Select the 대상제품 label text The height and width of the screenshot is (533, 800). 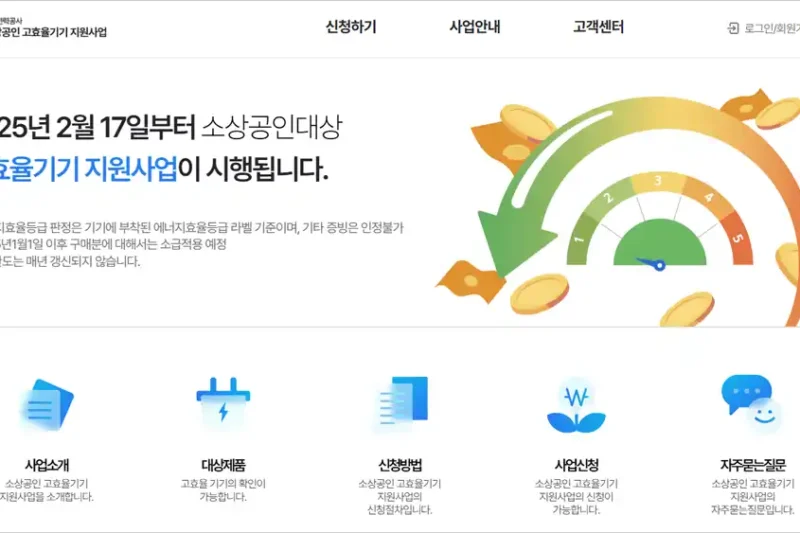(223, 465)
